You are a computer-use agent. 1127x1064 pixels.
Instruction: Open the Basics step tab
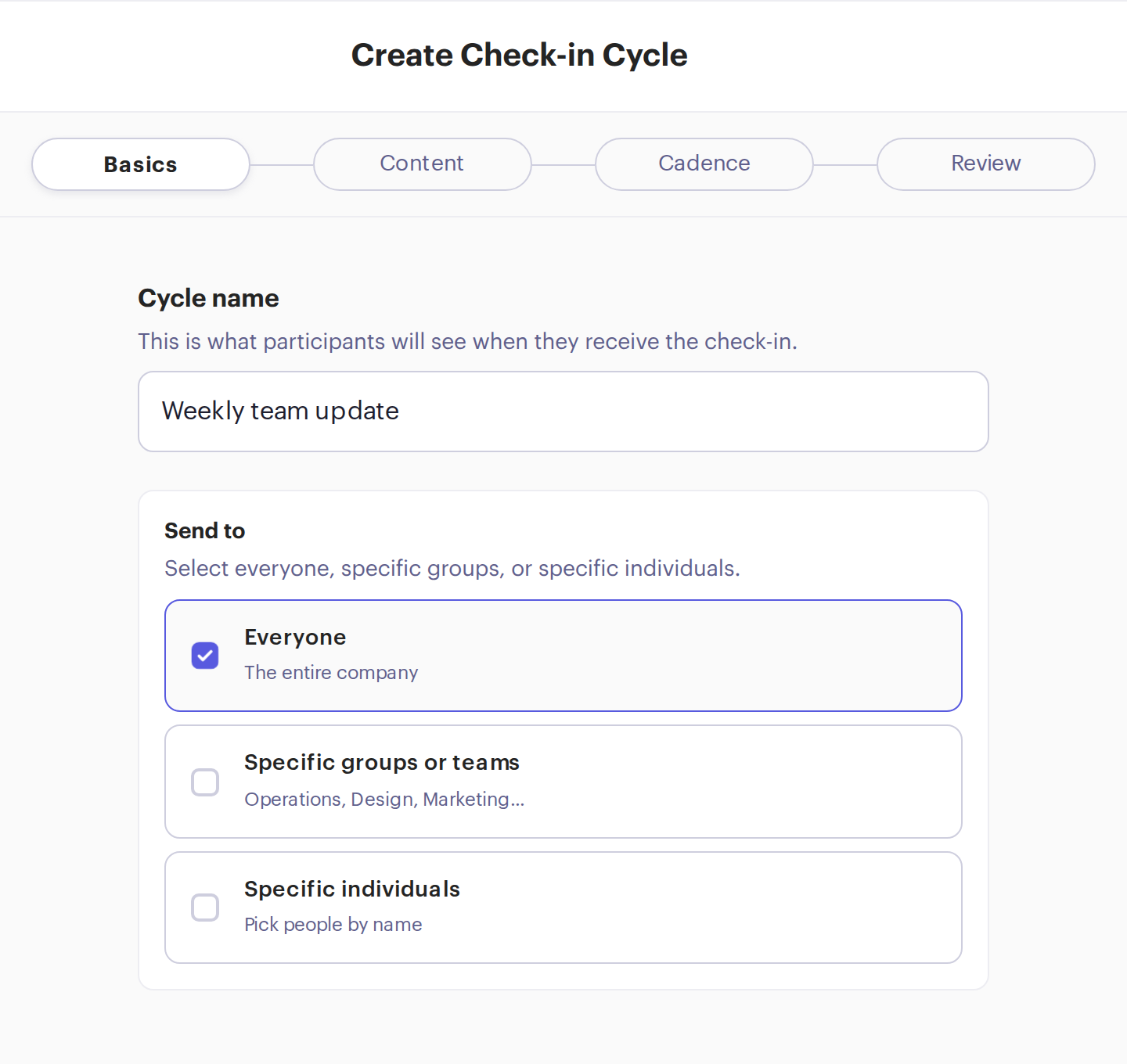[141, 164]
